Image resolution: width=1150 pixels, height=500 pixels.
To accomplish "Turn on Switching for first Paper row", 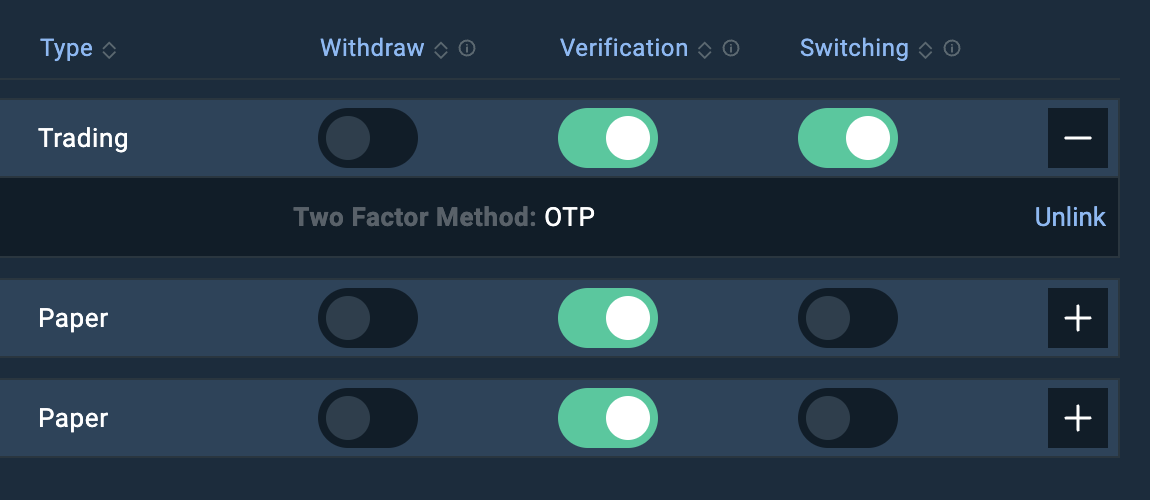I will click(848, 318).
